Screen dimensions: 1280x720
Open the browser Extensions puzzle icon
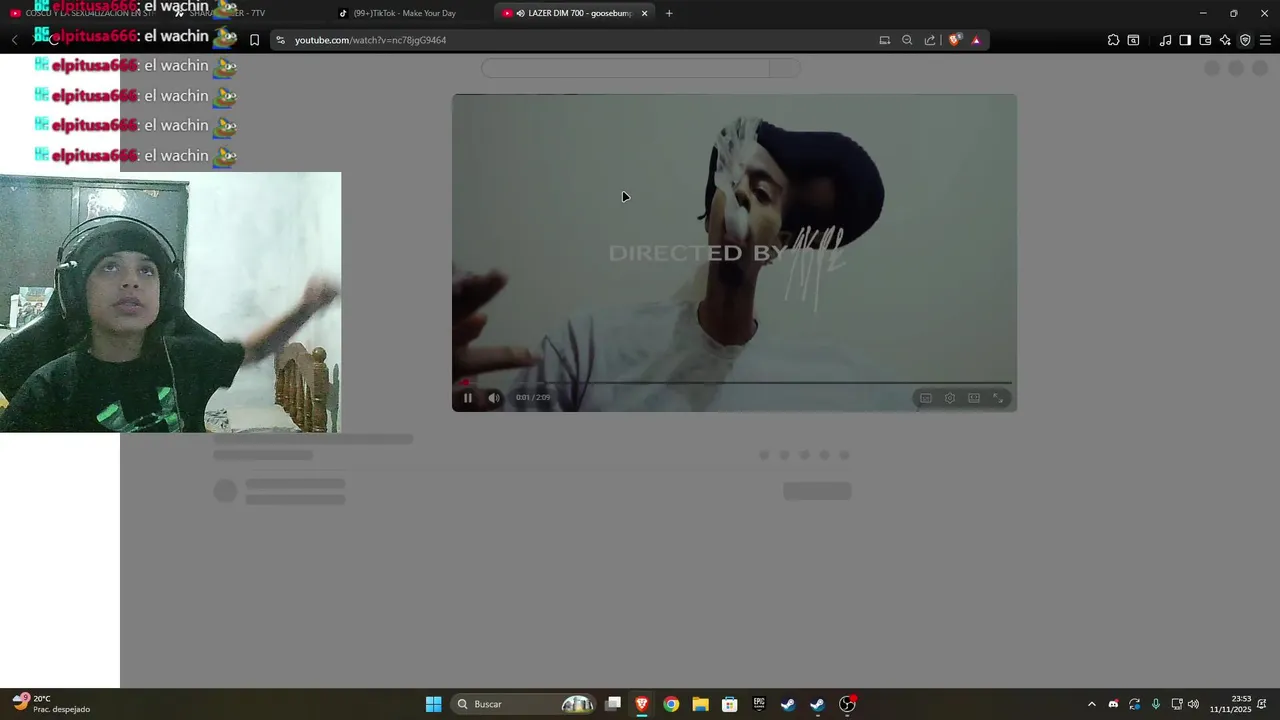pyautogui.click(x=1113, y=40)
